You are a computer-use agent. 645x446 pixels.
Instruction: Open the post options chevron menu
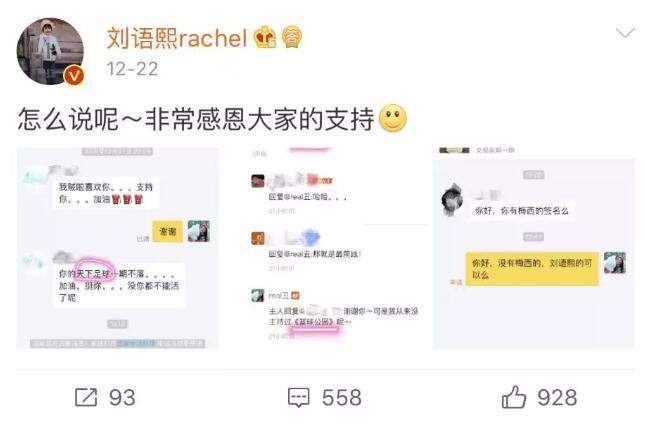click(x=625, y=33)
